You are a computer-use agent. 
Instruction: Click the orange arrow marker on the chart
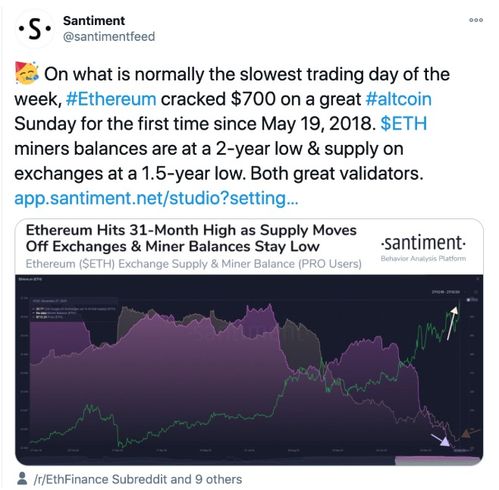coord(470,434)
